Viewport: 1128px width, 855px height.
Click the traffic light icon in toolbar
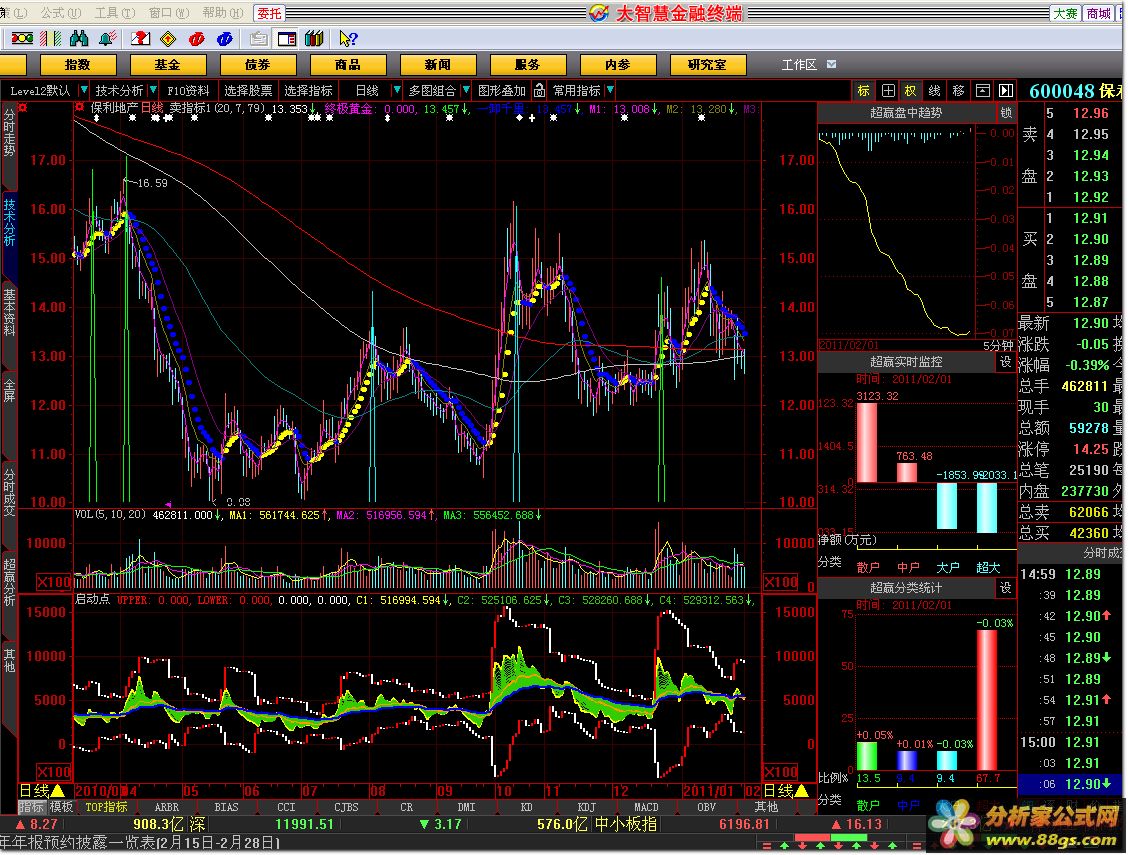click(x=22, y=39)
